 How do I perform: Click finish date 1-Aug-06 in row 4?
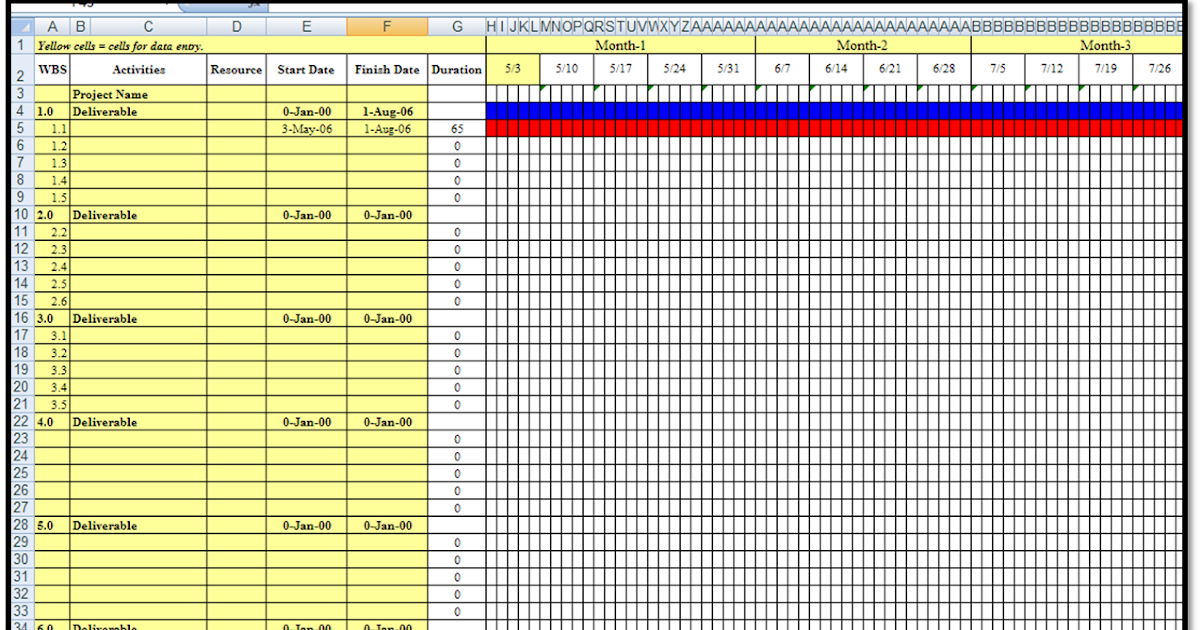coord(387,112)
